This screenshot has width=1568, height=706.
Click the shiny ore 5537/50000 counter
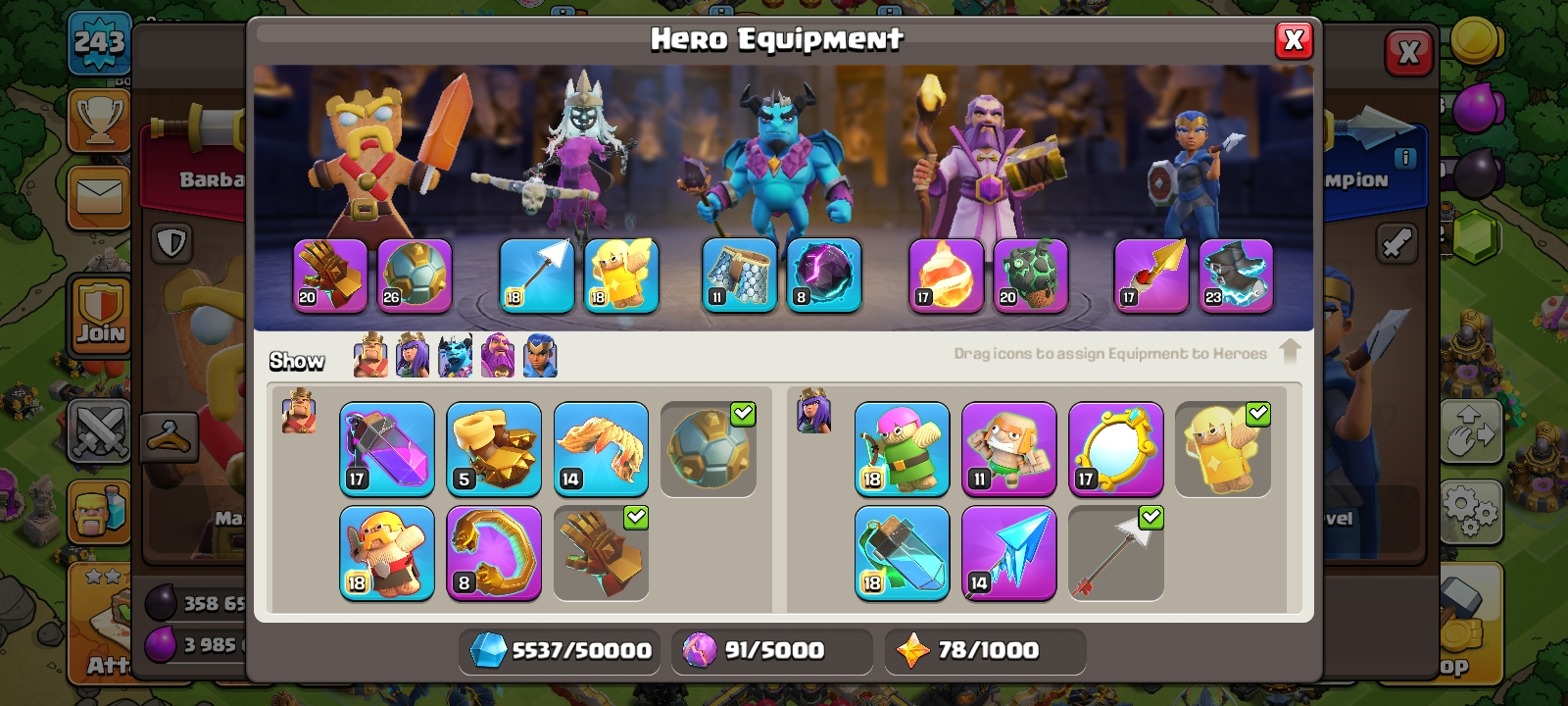pyautogui.click(x=560, y=650)
